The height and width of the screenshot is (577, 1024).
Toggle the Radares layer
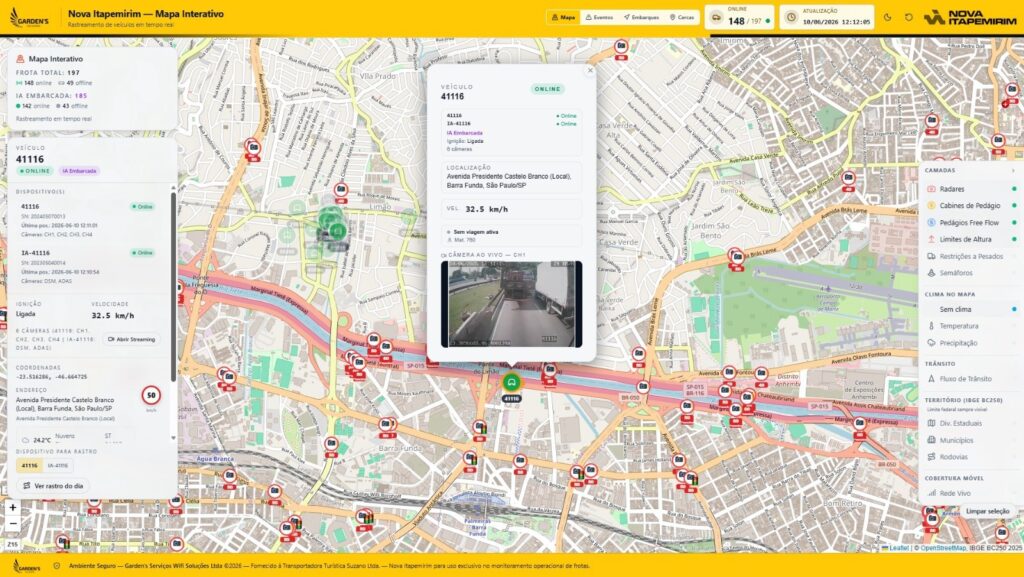[972, 189]
